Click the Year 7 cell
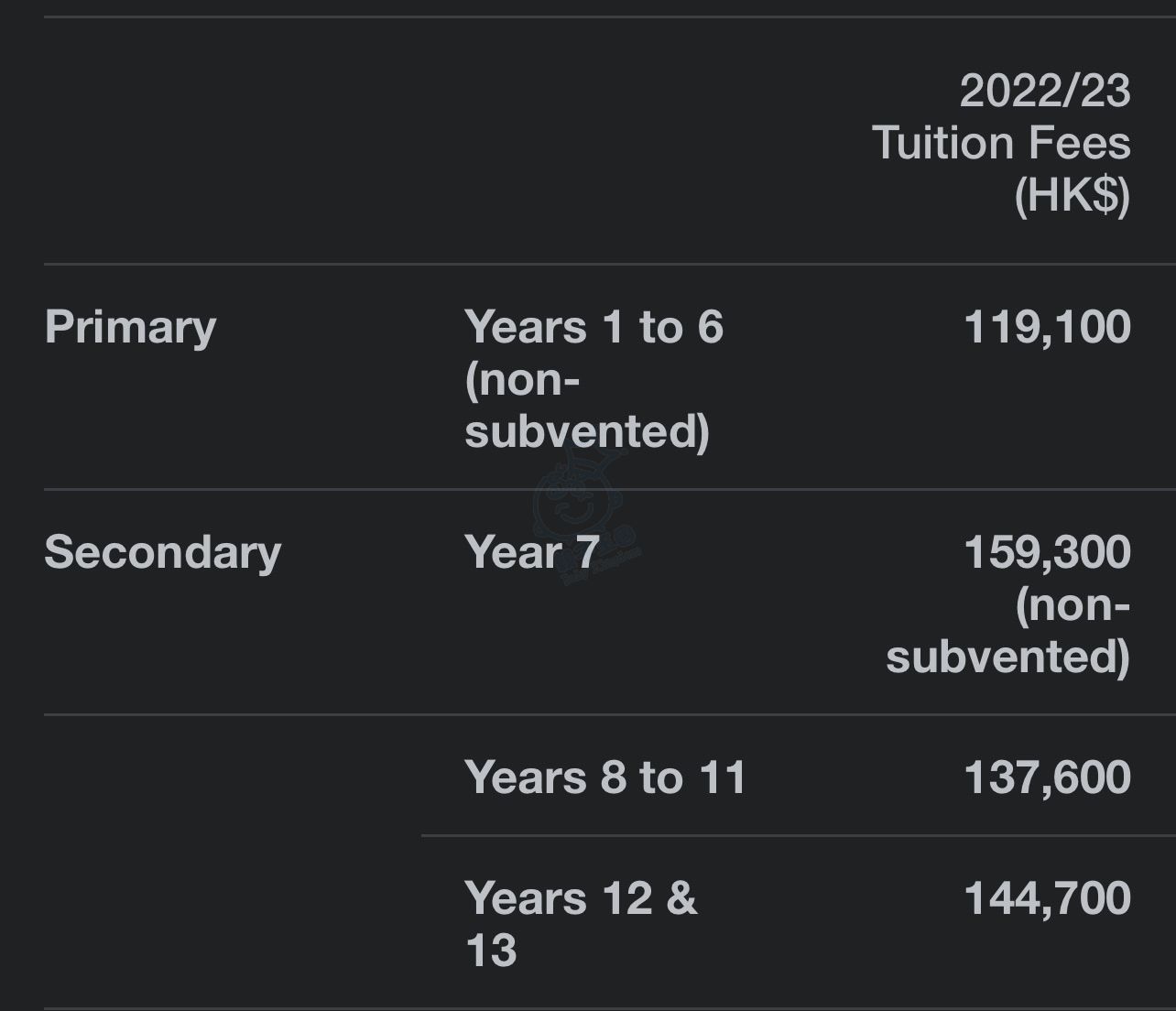Image resolution: width=1176 pixels, height=1011 pixels. click(531, 552)
